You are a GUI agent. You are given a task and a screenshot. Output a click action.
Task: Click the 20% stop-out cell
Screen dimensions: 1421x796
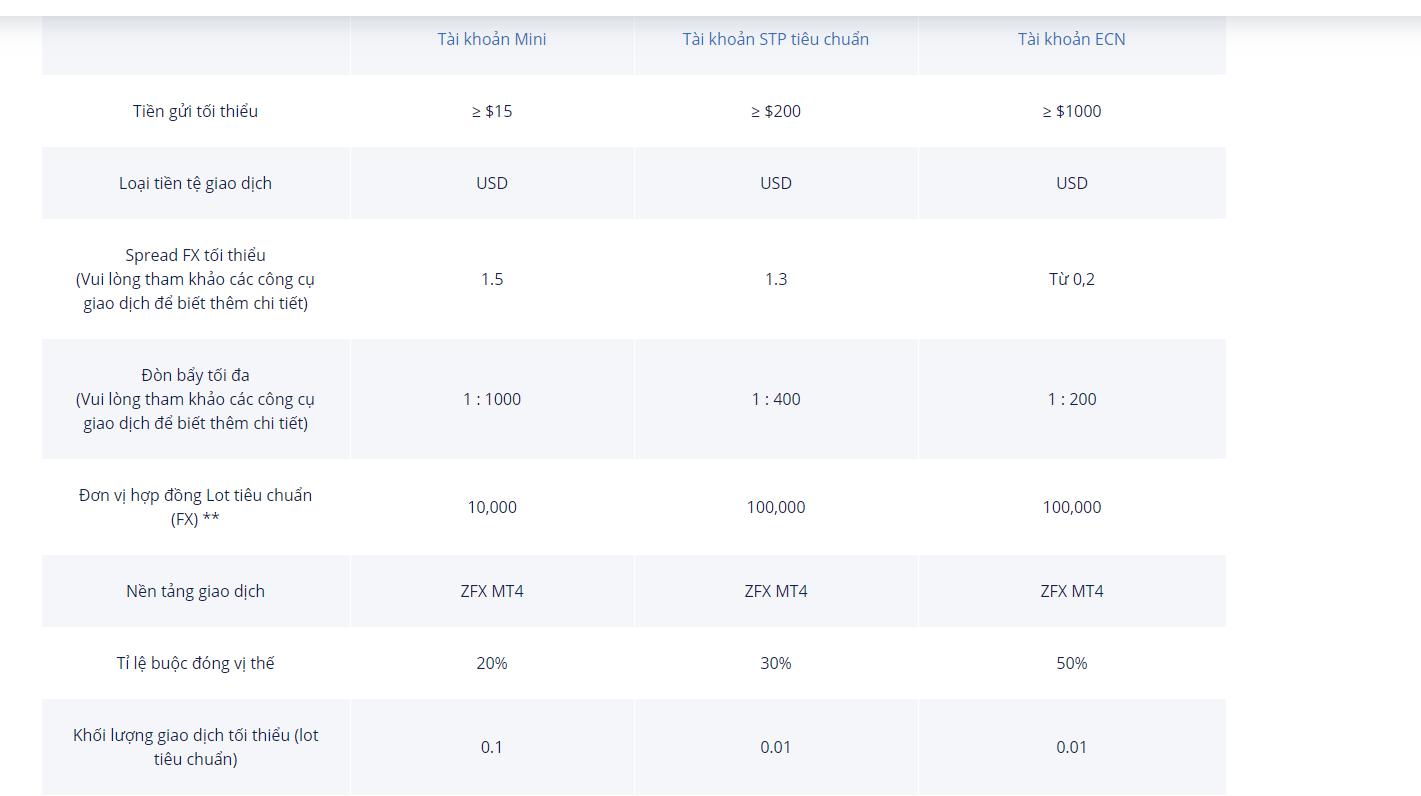tap(492, 663)
